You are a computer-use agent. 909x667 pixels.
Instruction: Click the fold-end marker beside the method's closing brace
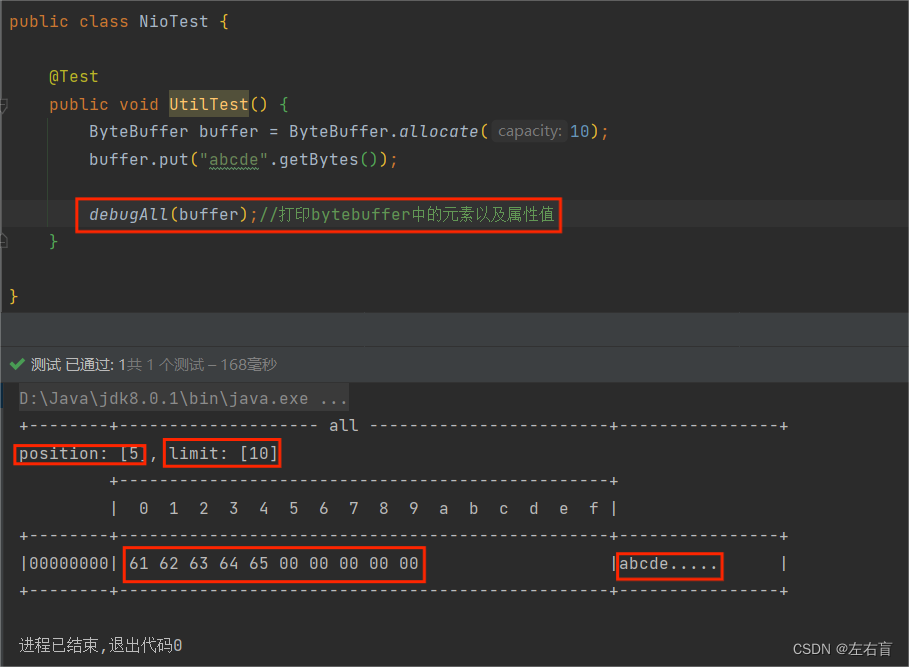(3, 240)
